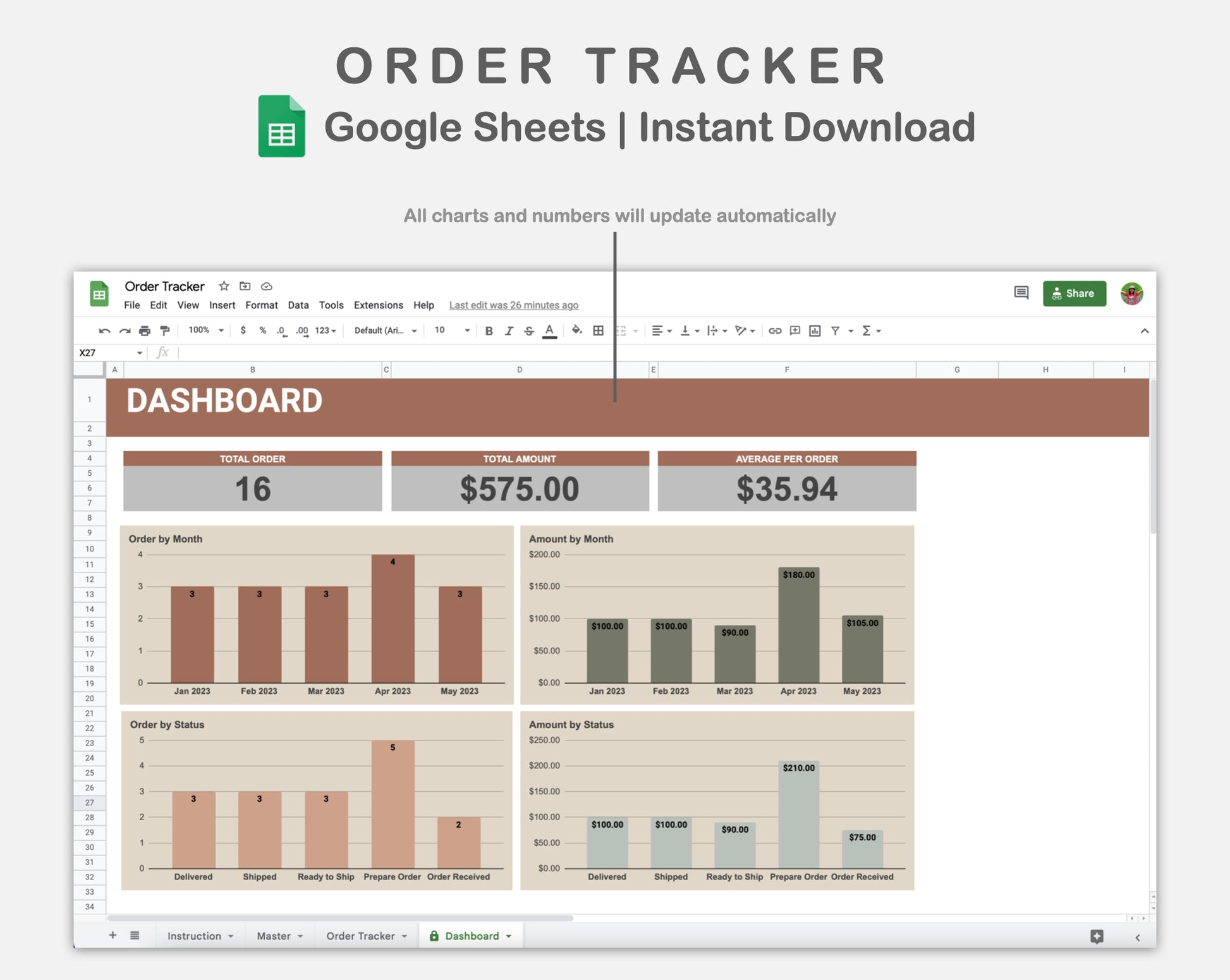Open the zoom 100% dropdown
Image resolution: width=1230 pixels, height=980 pixels.
[x=206, y=330]
